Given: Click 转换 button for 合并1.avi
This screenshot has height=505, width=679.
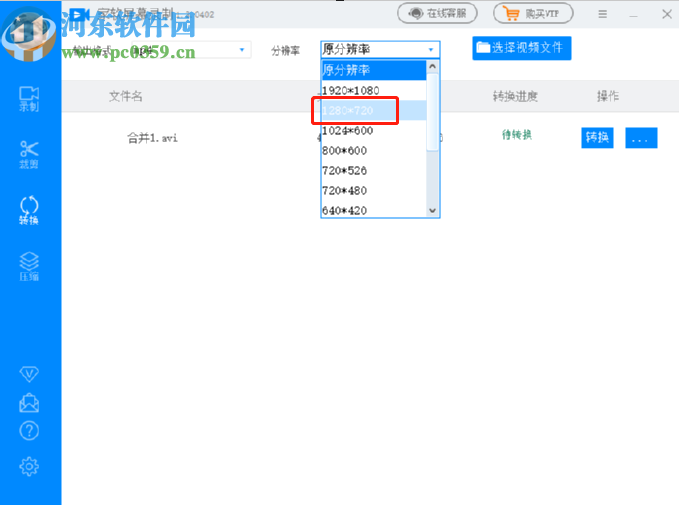Looking at the screenshot, I should pyautogui.click(x=597, y=138).
